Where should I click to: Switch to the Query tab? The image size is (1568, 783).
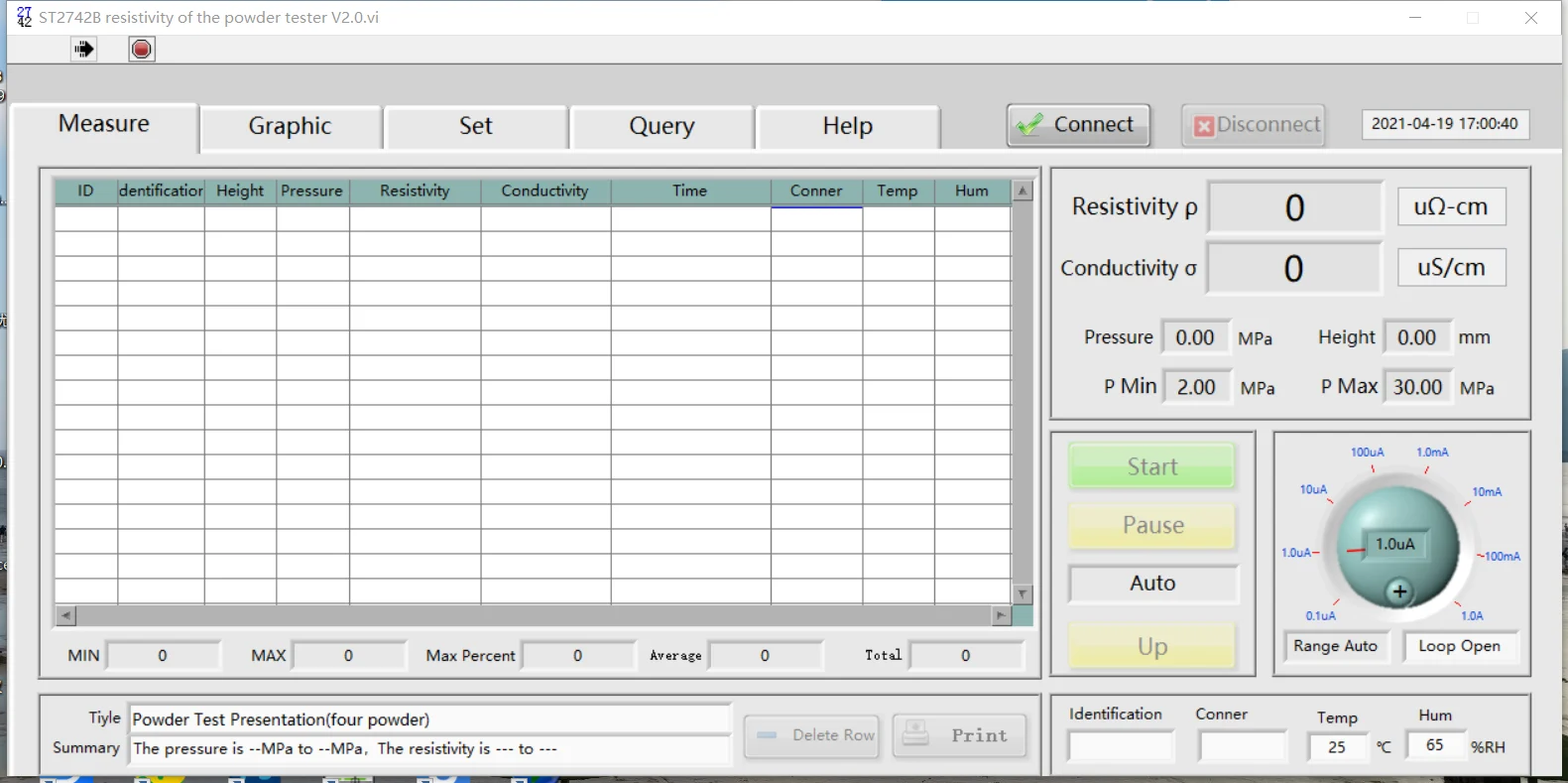pos(662,126)
